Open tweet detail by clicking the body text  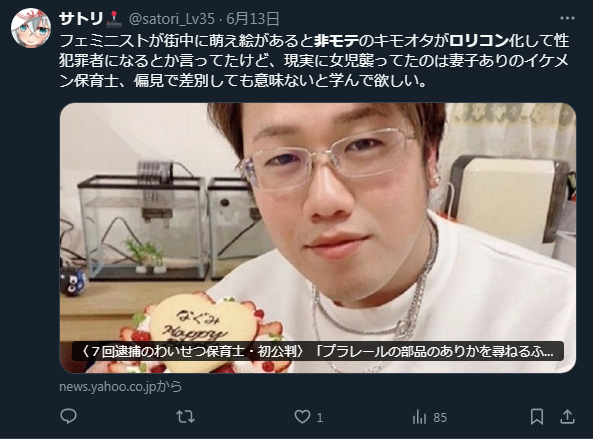tap(314, 61)
